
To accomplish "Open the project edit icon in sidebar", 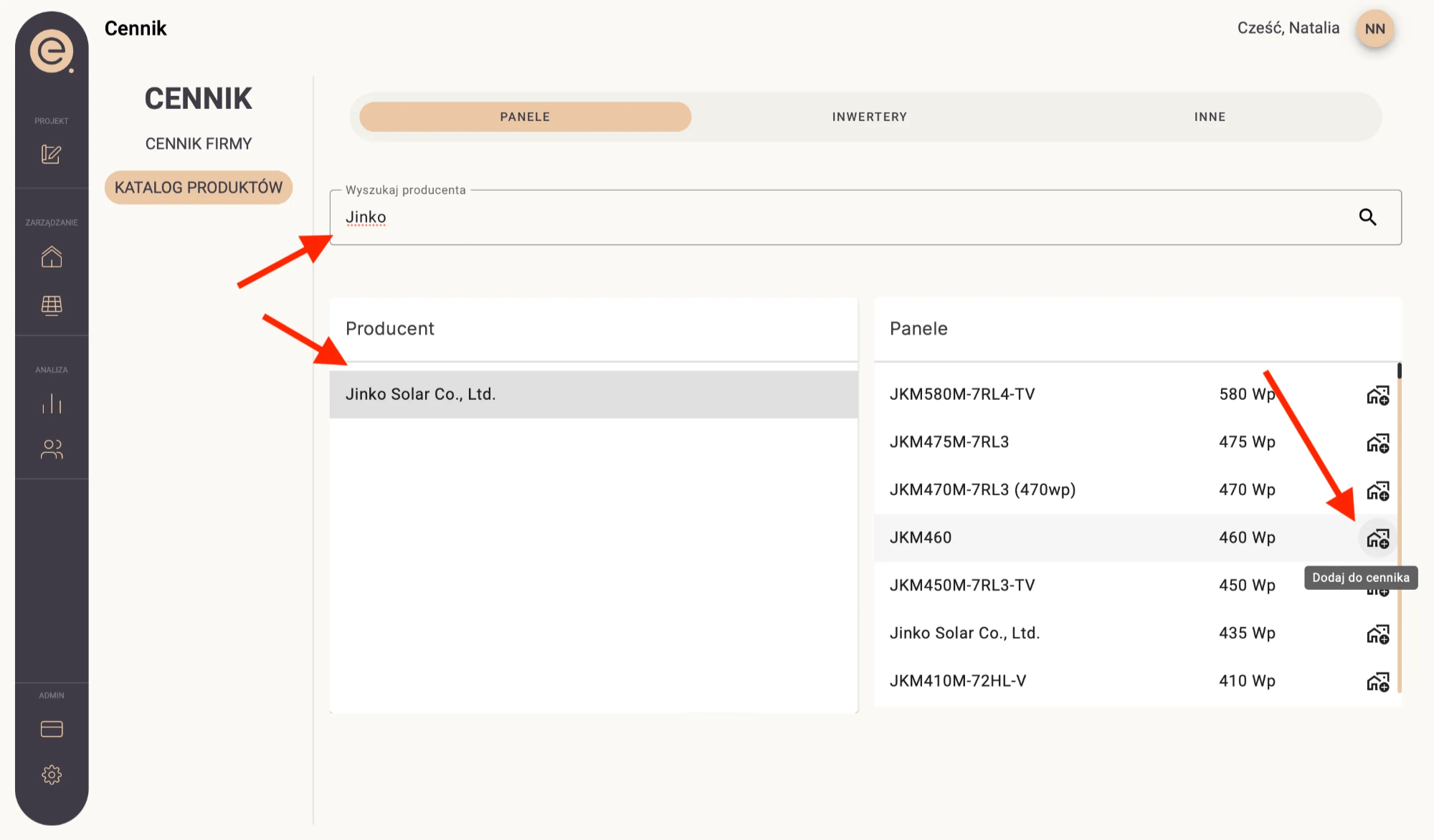I will [51, 154].
